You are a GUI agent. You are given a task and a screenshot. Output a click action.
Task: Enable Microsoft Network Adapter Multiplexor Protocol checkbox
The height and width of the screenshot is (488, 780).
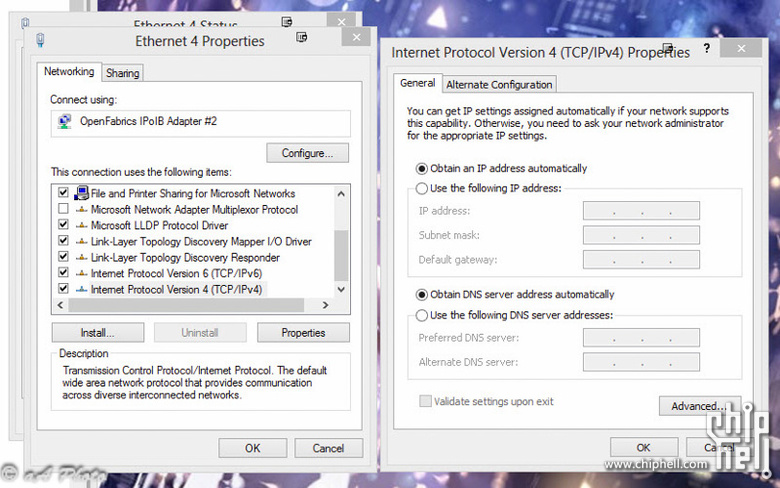tap(63, 208)
